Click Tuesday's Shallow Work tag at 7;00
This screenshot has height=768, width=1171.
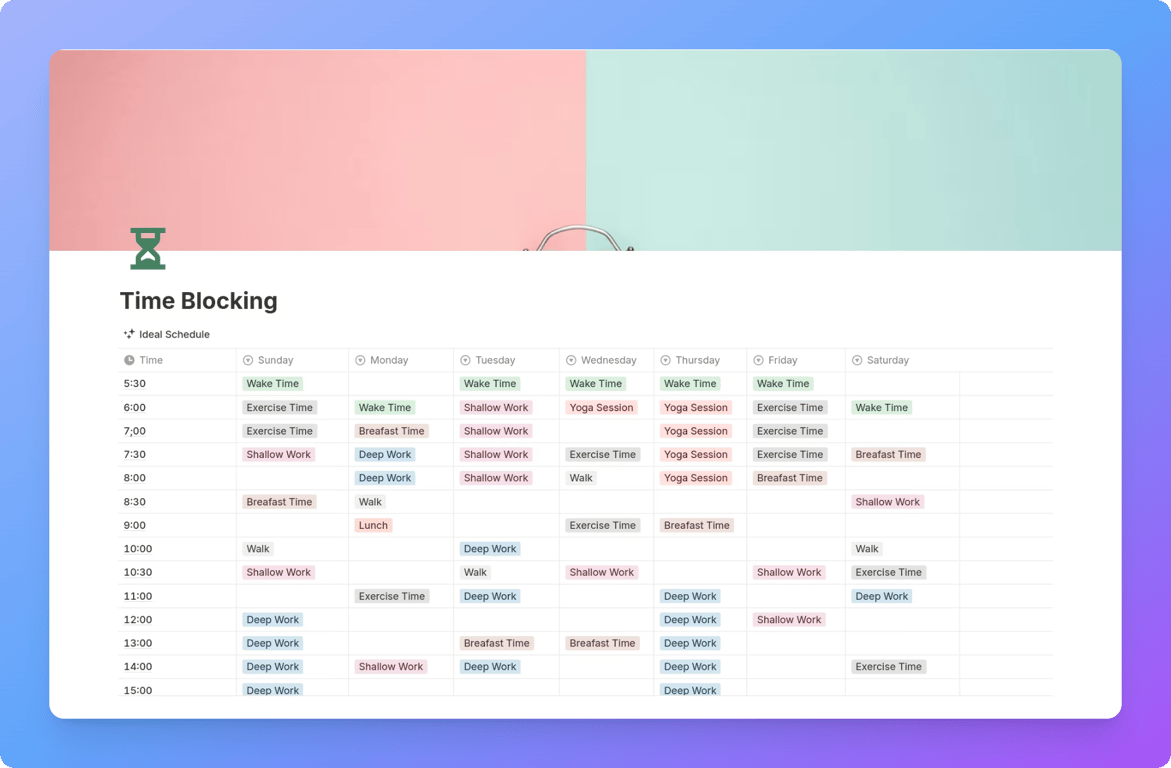[496, 431]
